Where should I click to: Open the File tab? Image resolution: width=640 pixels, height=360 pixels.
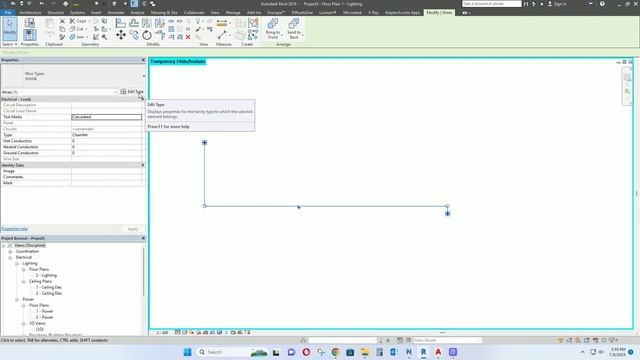(8, 13)
